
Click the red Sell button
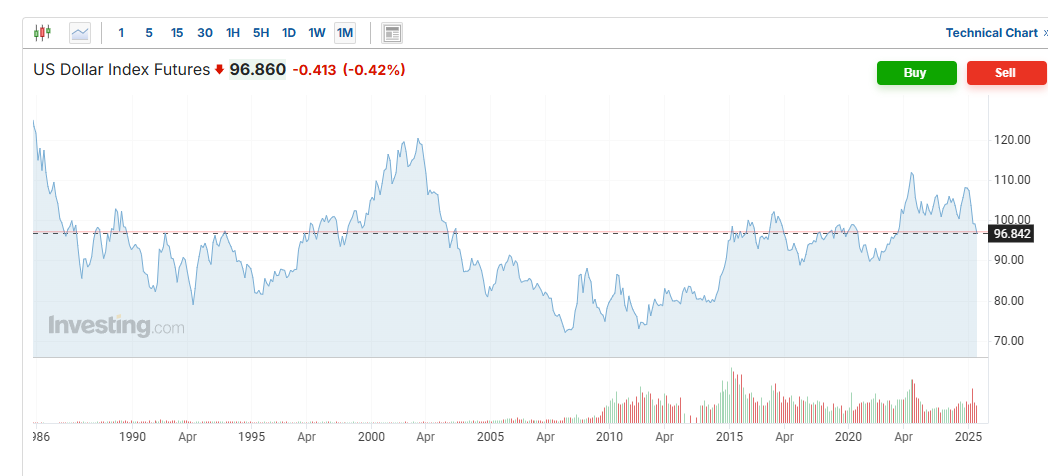pos(1005,73)
